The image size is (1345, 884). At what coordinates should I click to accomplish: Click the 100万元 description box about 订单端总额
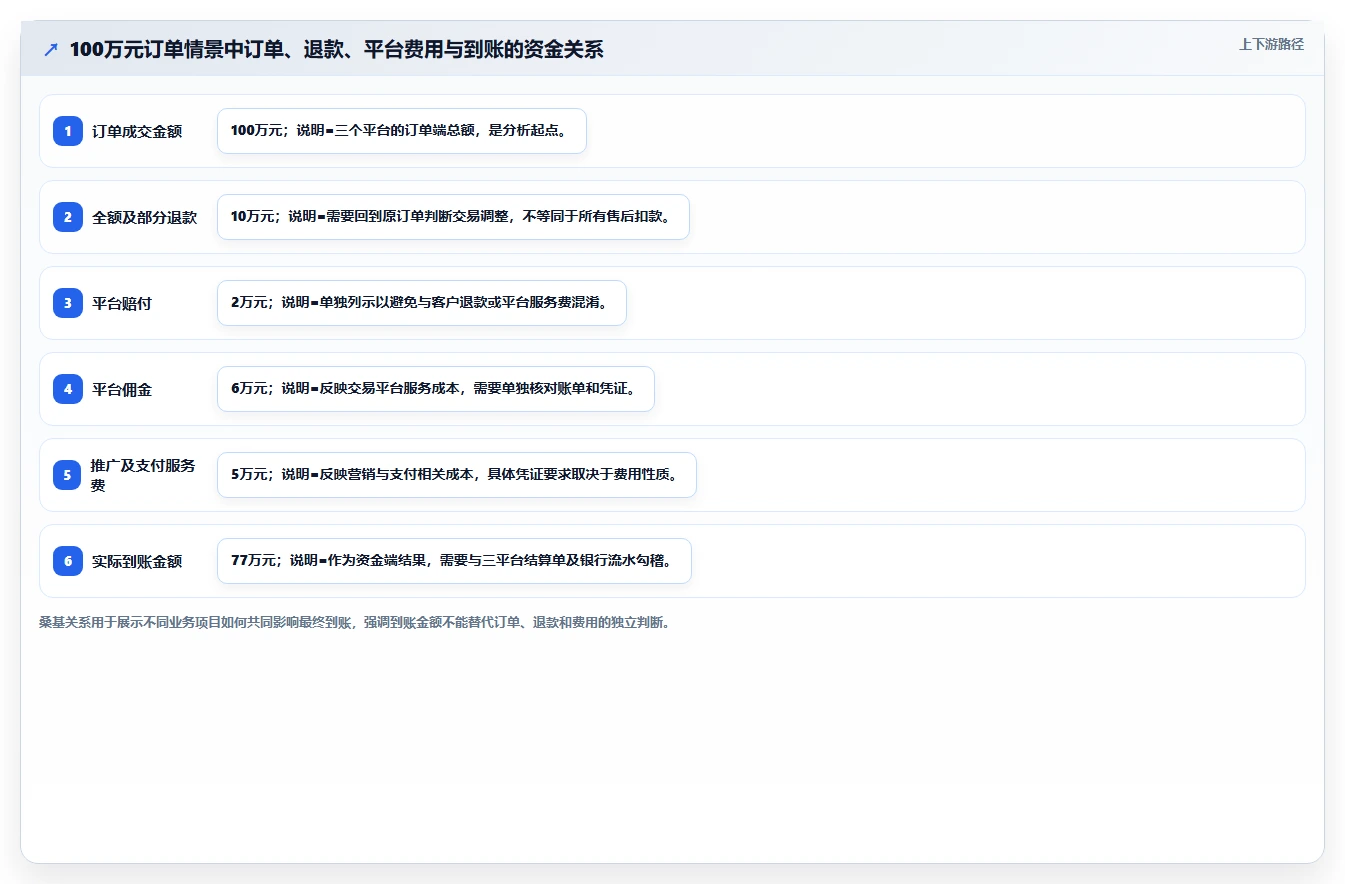402,131
